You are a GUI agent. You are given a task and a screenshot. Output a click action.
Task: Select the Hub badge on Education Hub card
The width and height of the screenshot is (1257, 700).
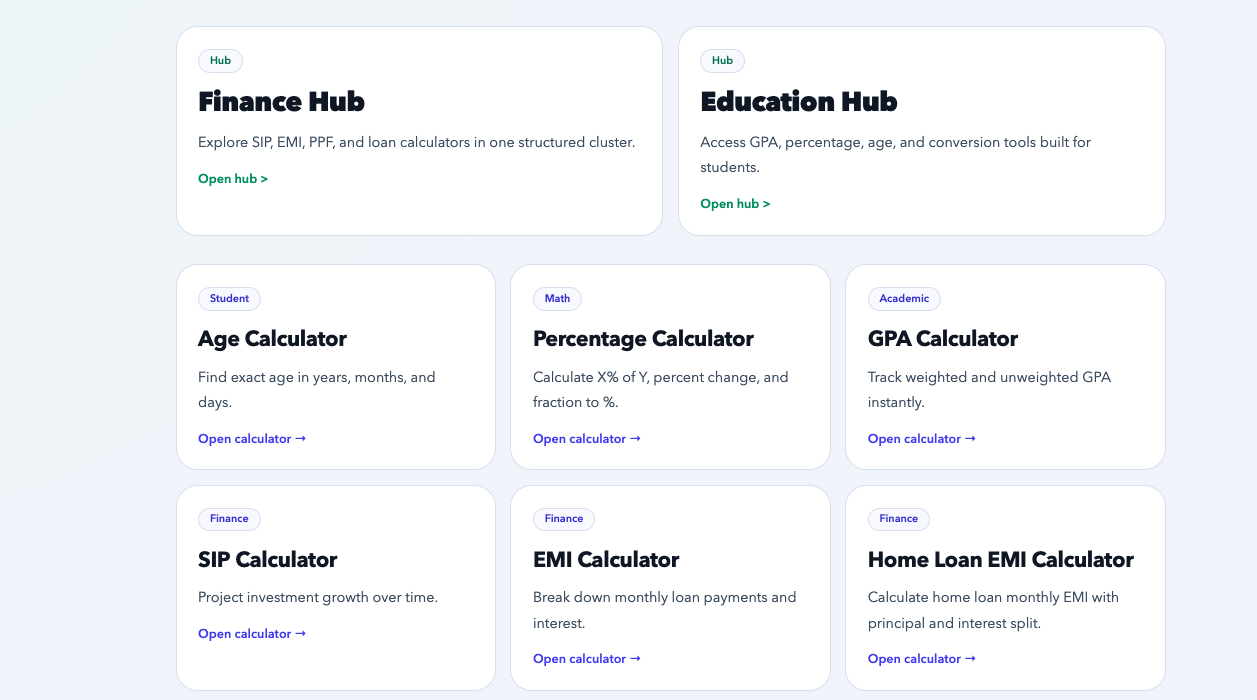tap(722, 61)
